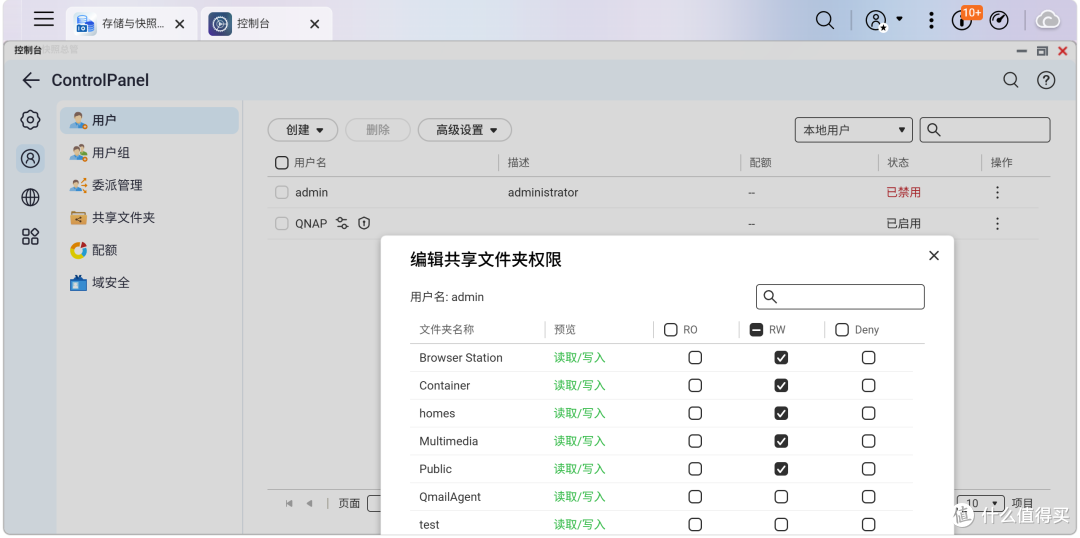Click the sliders icon next to QNAP

[342, 223]
